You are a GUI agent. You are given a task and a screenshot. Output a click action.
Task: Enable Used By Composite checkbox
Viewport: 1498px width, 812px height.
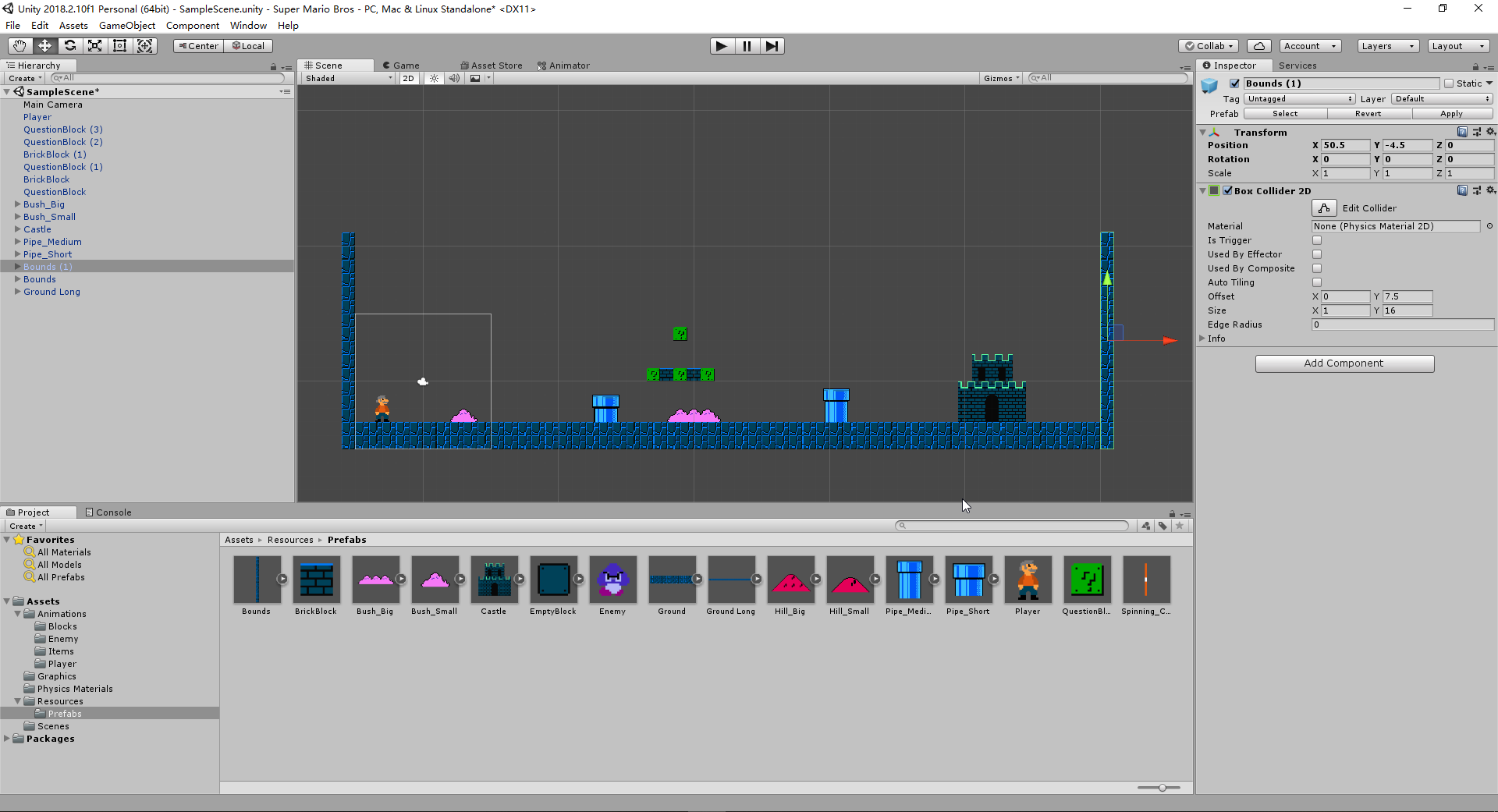1317,268
